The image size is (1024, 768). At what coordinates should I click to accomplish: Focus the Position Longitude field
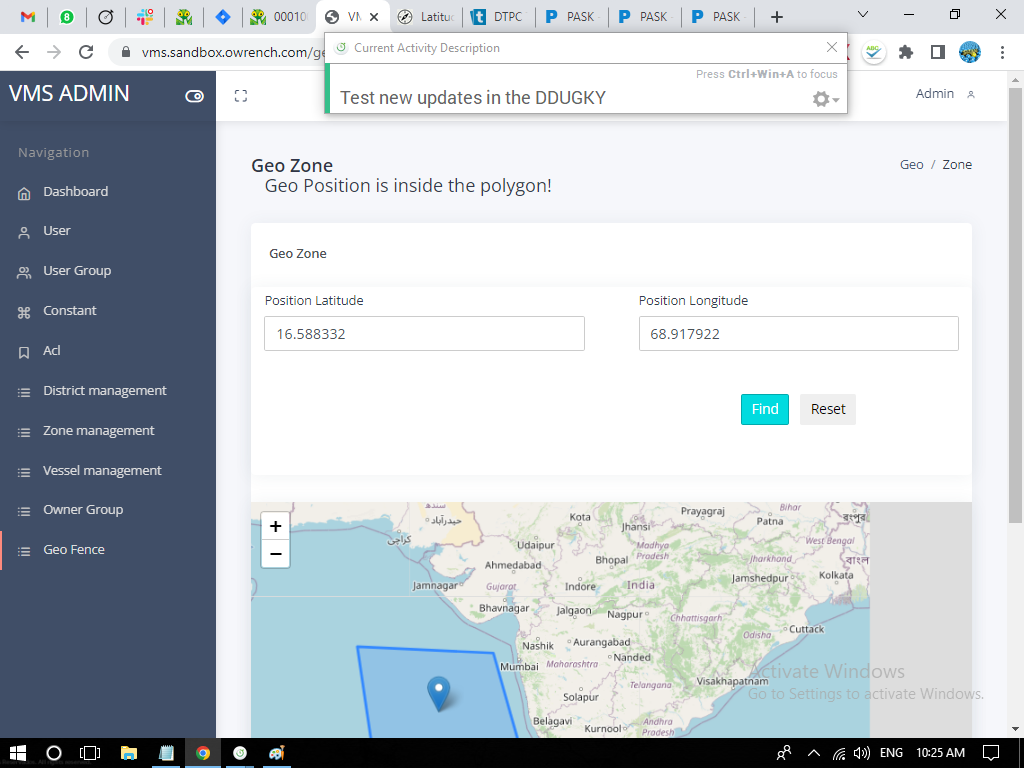pos(798,334)
